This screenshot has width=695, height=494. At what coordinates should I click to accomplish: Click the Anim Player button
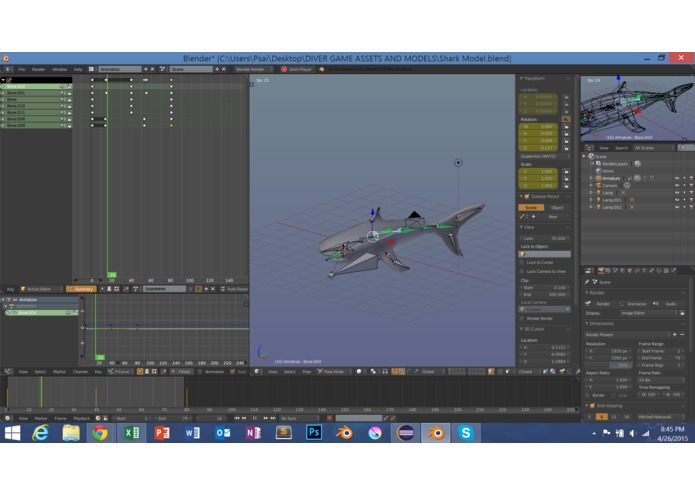[x=297, y=69]
